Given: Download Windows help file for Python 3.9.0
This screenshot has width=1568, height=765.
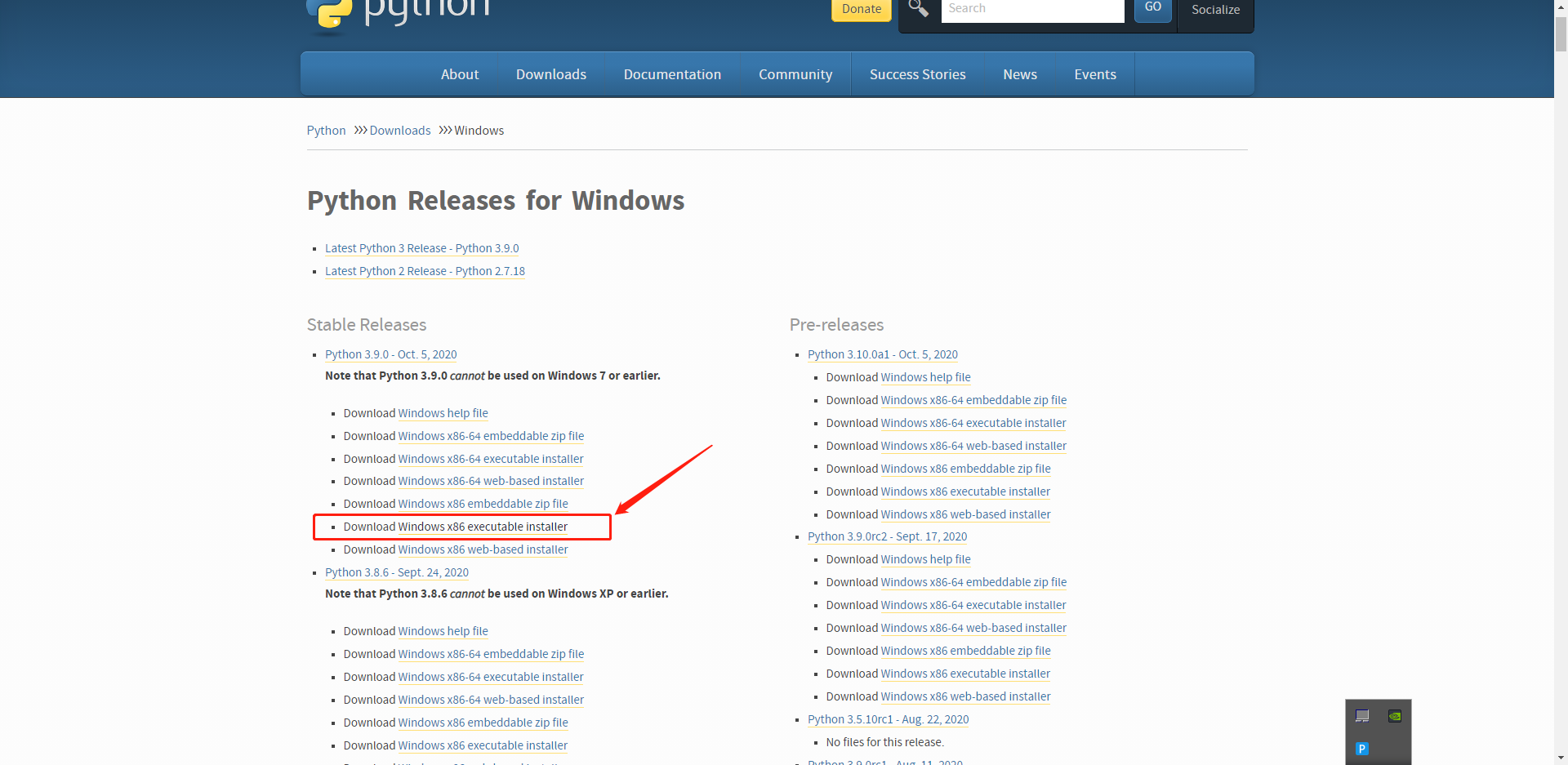Looking at the screenshot, I should [x=443, y=413].
